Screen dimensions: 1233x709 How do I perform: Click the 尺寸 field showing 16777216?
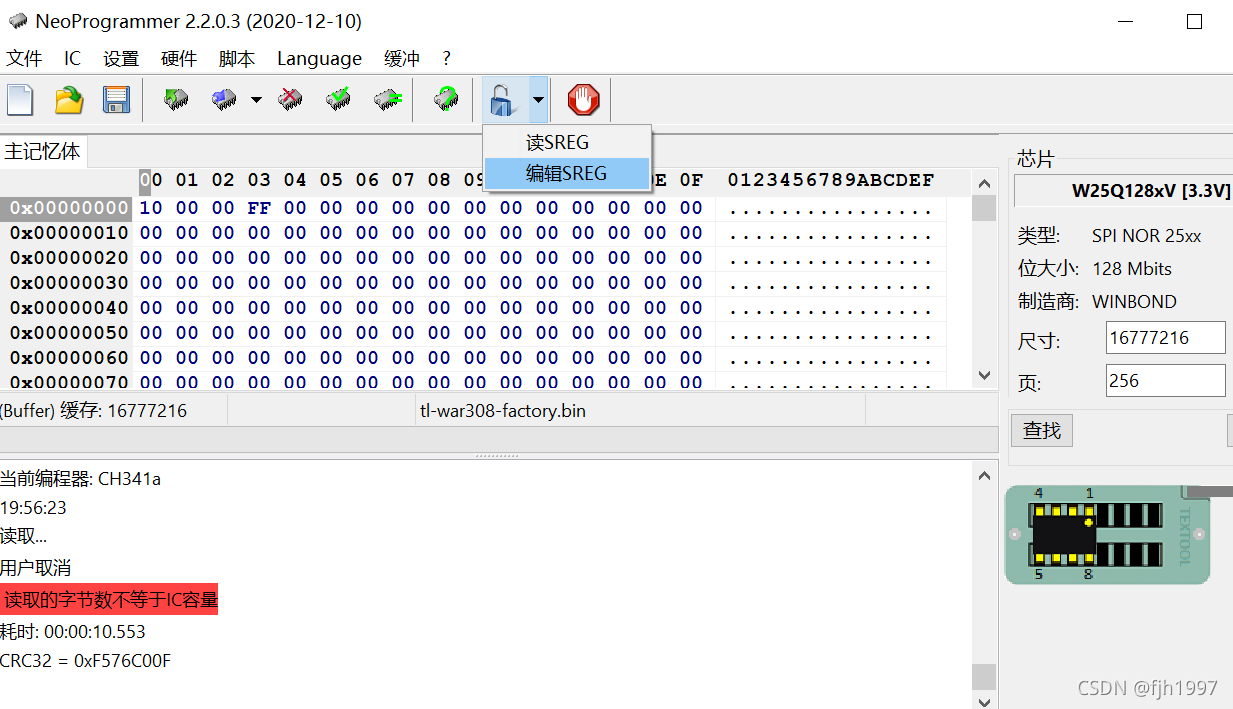[1165, 338]
